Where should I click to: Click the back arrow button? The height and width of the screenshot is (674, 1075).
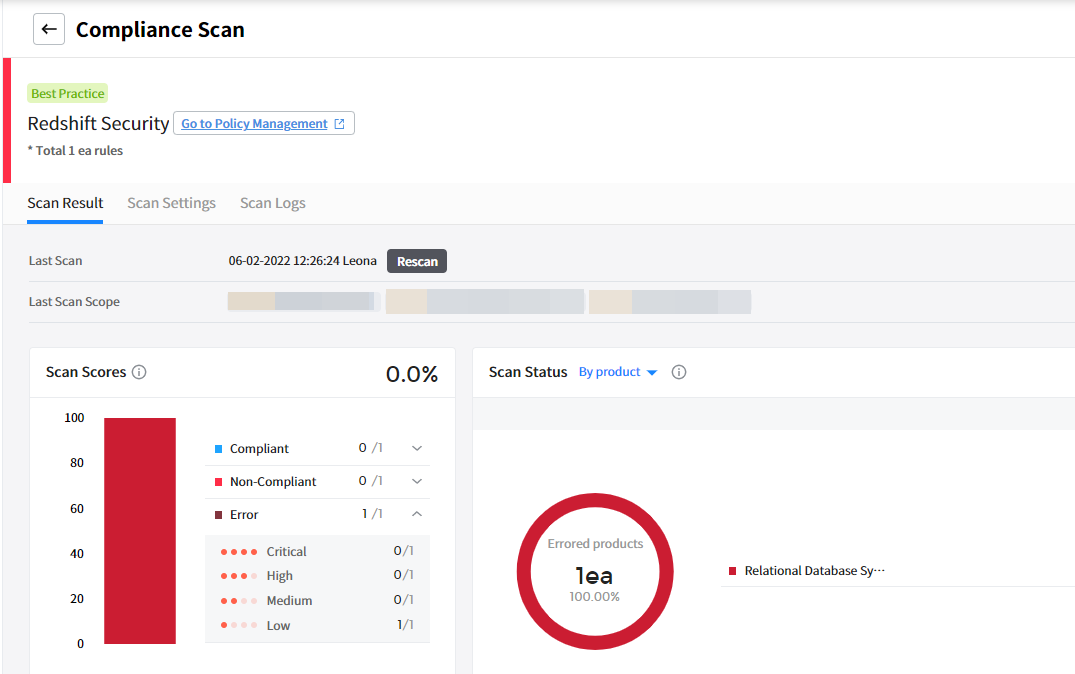pos(49,30)
